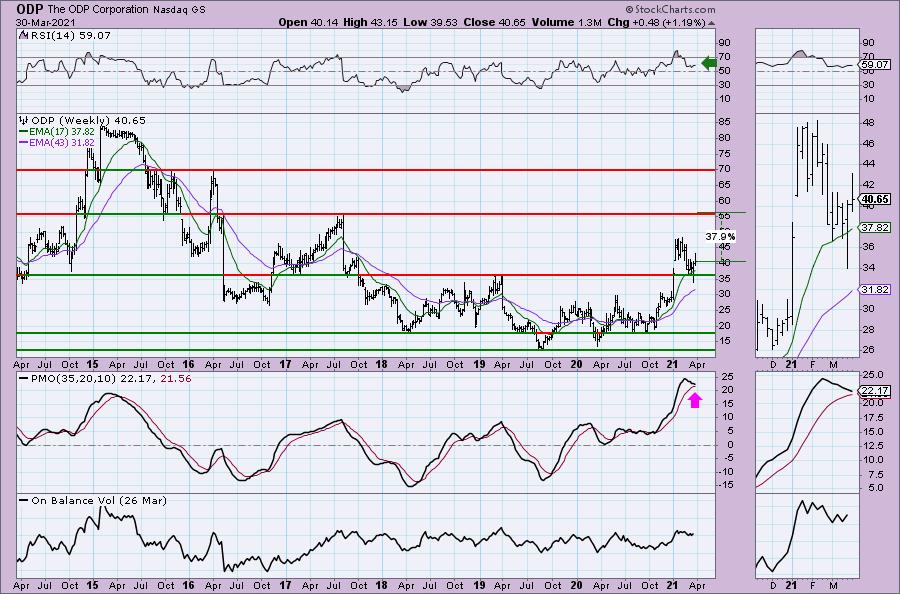Click the 'EMA(43) 31.82' legend text

pyautogui.click(x=62, y=142)
